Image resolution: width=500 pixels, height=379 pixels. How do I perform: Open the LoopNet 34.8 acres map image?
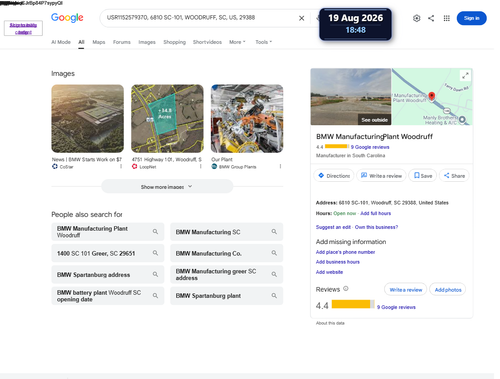click(x=167, y=118)
